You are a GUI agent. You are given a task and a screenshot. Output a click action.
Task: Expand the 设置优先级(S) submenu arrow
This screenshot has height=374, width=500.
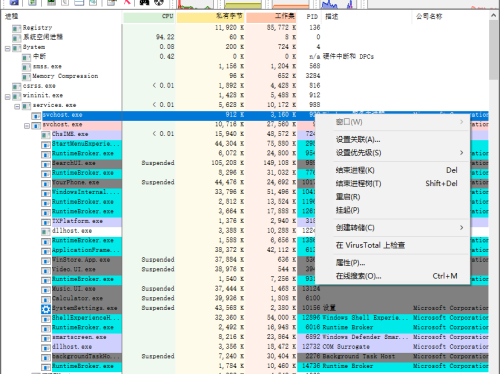point(462,153)
